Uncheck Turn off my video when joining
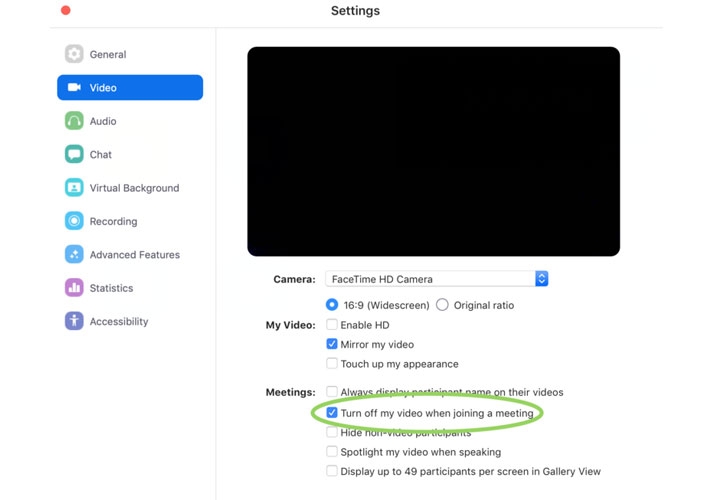 [332, 413]
